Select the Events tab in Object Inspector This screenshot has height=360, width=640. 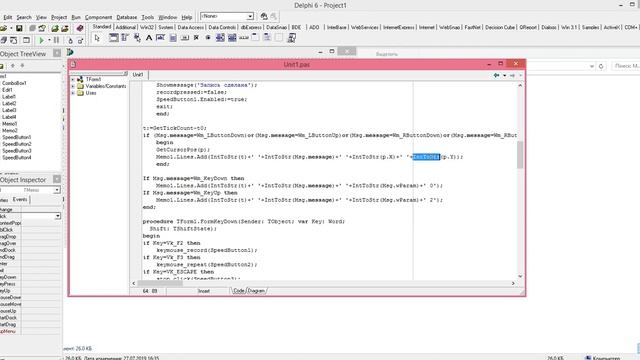20,199
